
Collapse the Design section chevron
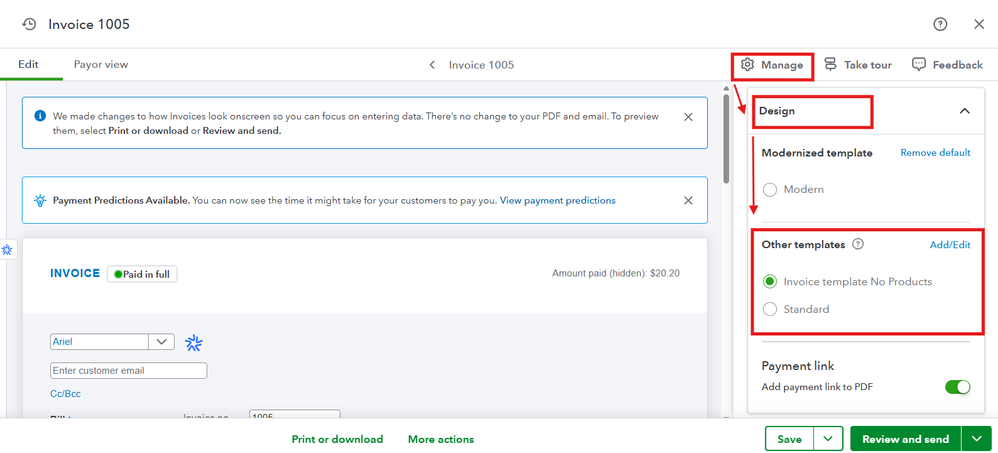click(x=964, y=111)
